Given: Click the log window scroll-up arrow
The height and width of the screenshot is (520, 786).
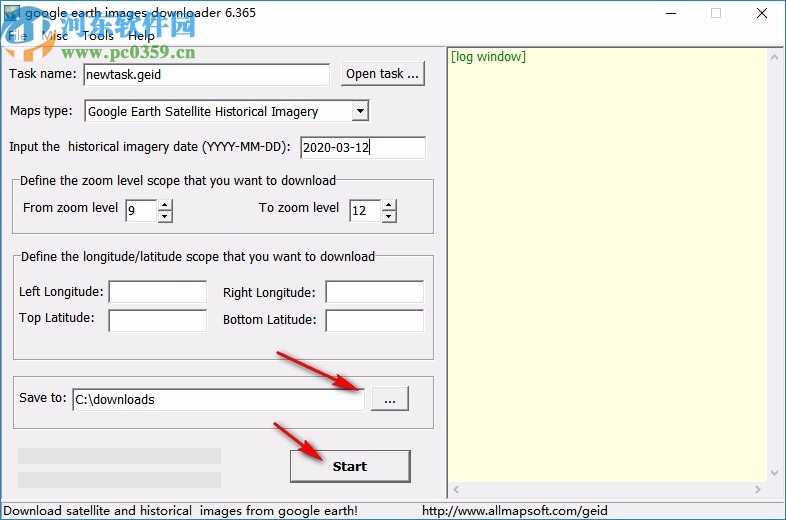Looking at the screenshot, I should [774, 58].
